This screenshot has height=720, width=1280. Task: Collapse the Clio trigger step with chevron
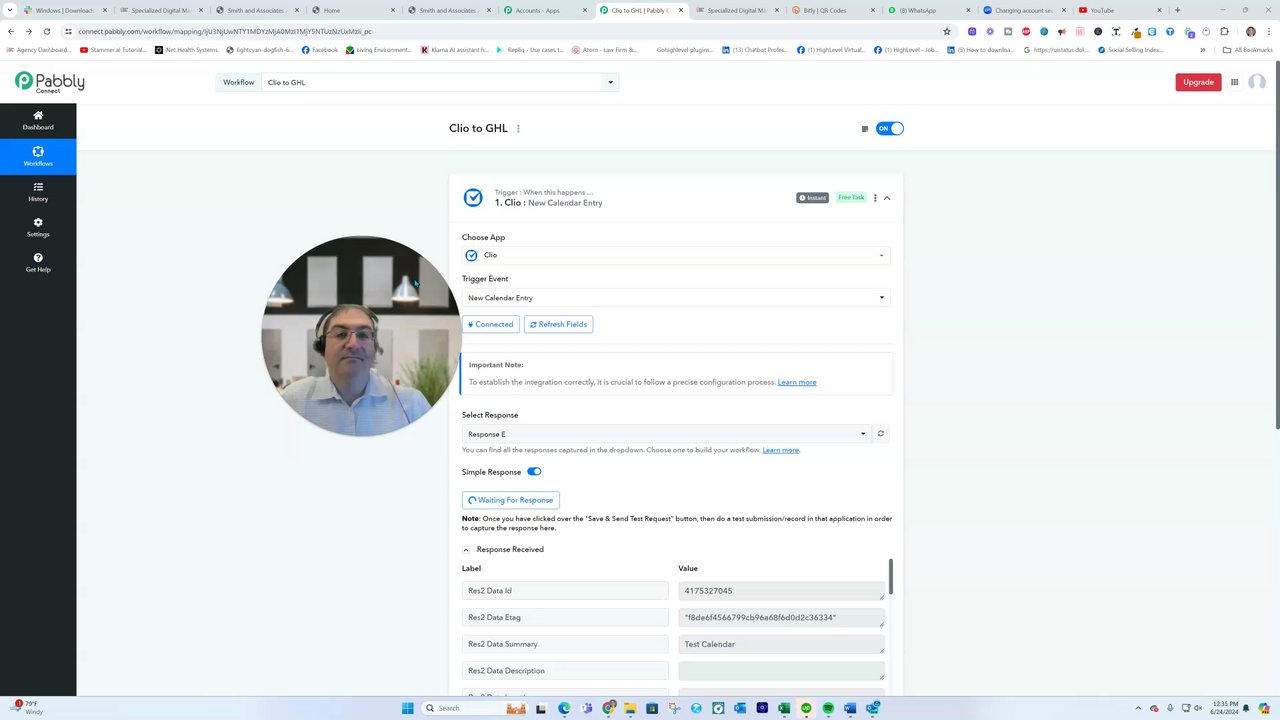(x=887, y=198)
